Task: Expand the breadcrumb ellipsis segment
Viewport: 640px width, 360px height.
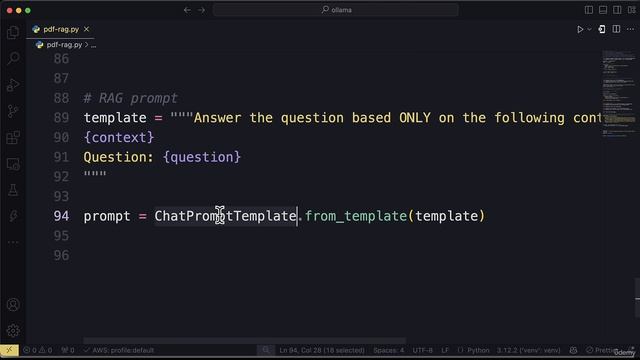Action: coord(93,45)
